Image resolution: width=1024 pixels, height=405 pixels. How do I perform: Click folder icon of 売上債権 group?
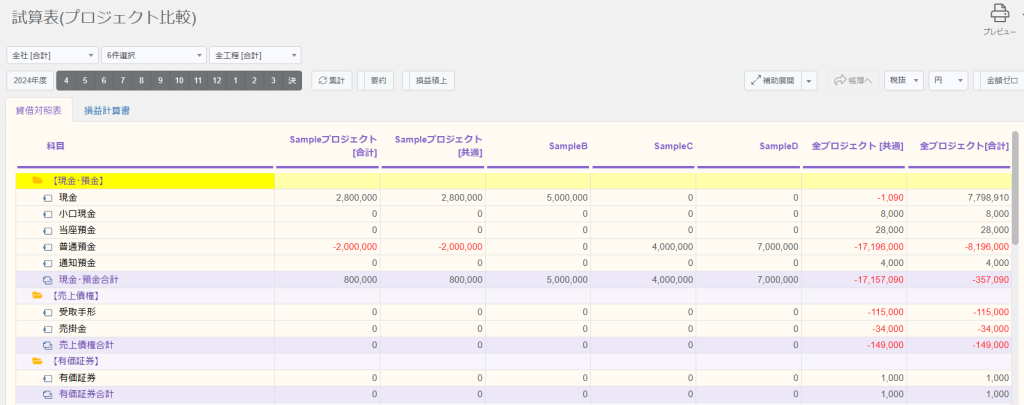(x=37, y=295)
